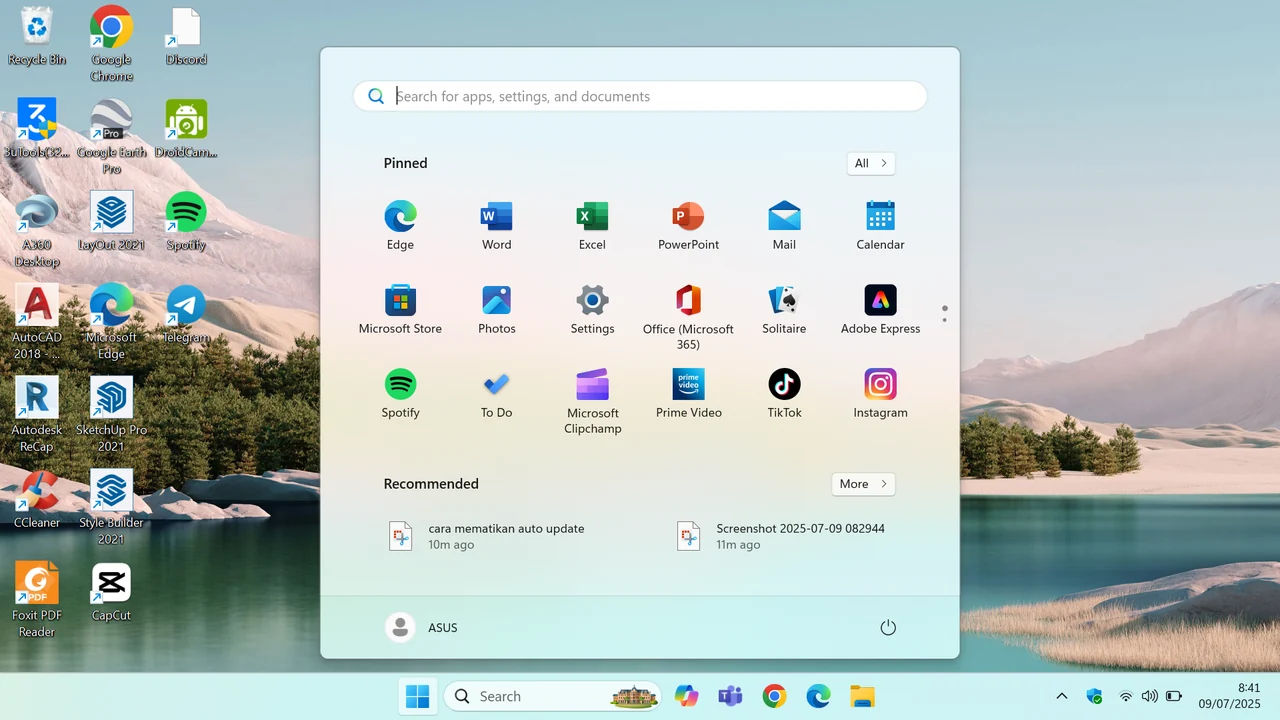1280x720 pixels.
Task: Open Edge from the taskbar
Action: 818,696
